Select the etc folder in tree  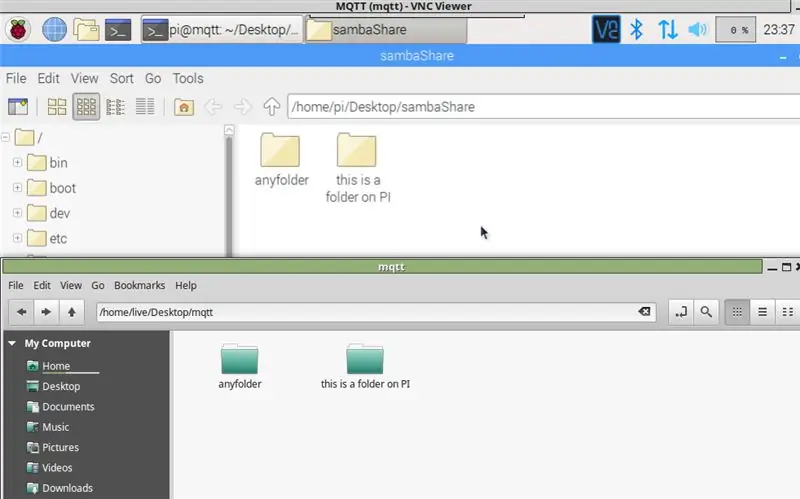tap(46, 239)
